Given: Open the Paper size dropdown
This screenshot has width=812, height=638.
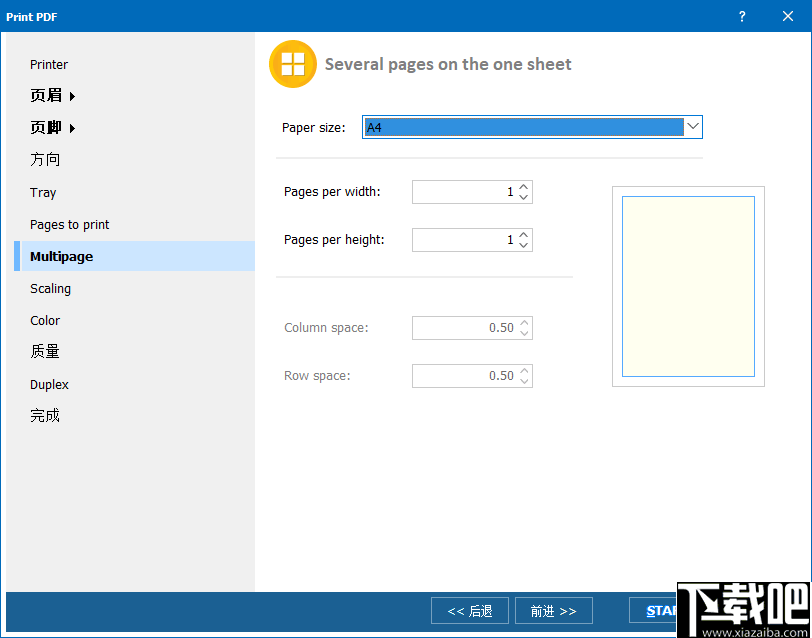Looking at the screenshot, I should click(x=692, y=126).
